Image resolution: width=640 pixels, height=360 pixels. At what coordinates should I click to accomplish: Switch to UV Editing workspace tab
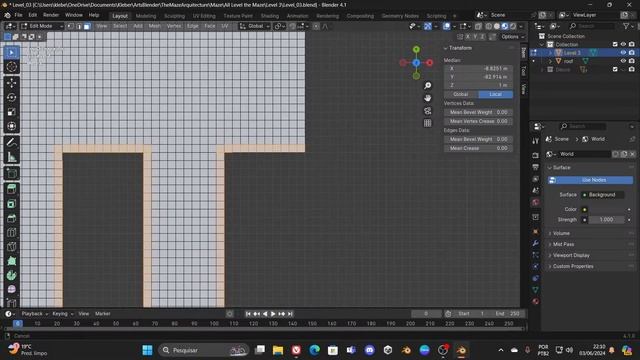[204, 16]
